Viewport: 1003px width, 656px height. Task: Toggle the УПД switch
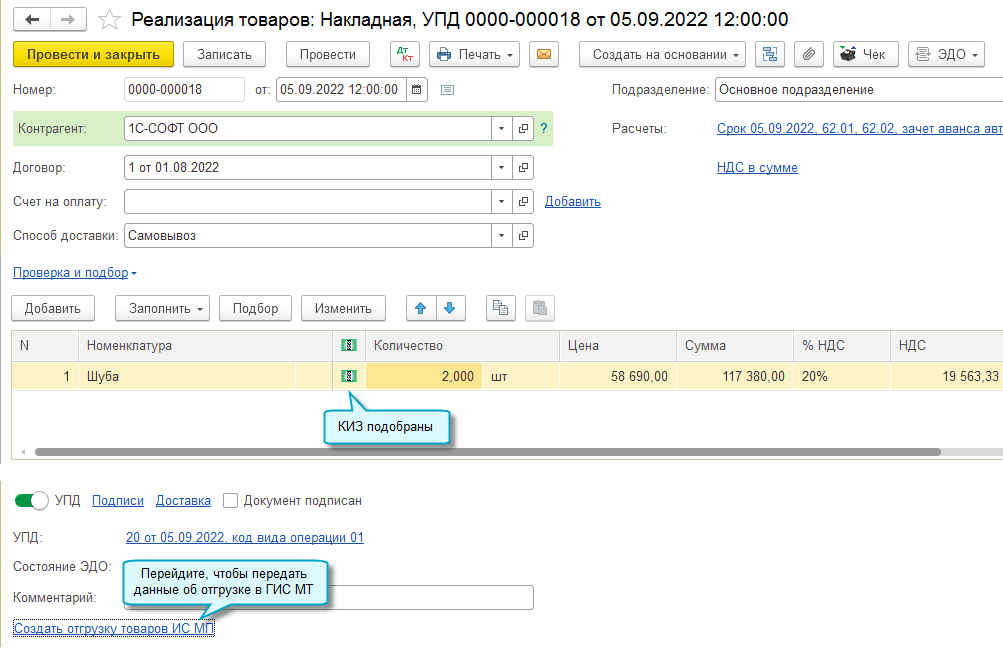point(31,501)
